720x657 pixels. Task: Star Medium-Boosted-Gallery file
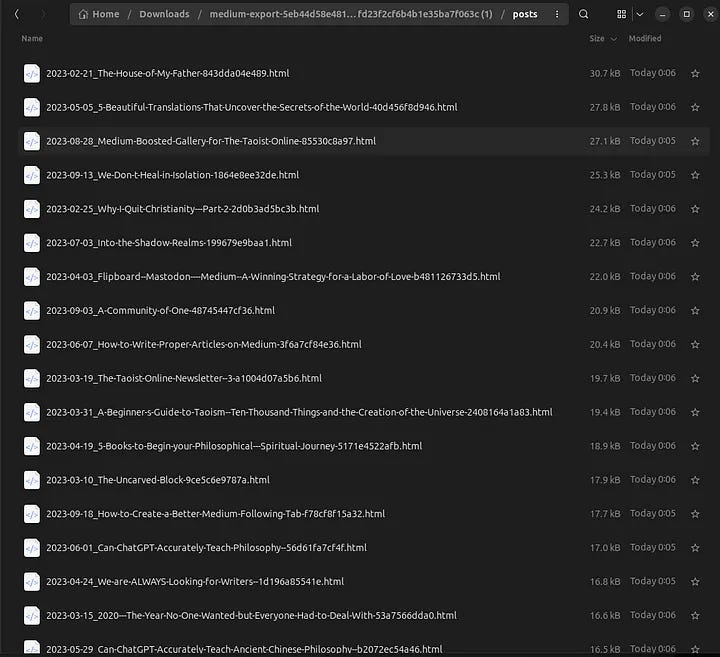pos(695,141)
